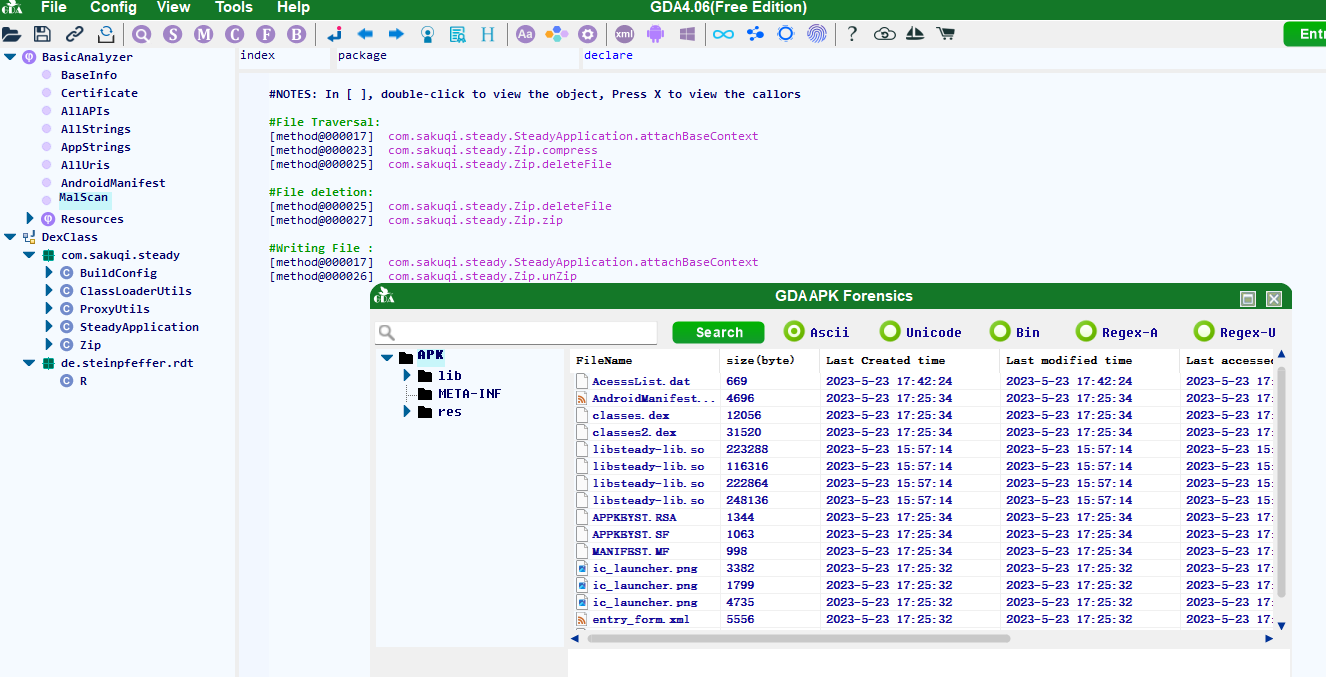This screenshot has width=1326, height=677.
Task: Open the Tools menu
Action: click(x=234, y=8)
